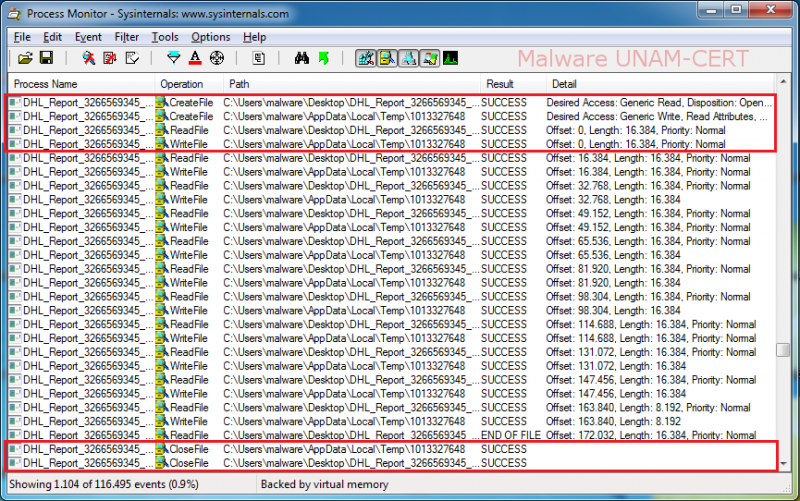
Task: Toggle Show File System Activity button
Action: point(387,58)
